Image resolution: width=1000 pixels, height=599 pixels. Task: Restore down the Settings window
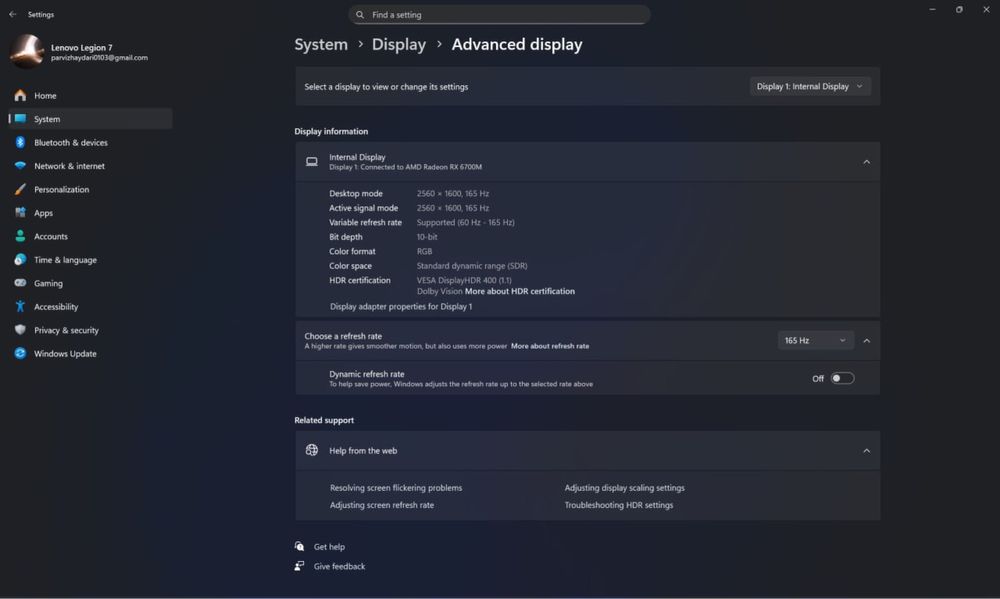coord(959,10)
